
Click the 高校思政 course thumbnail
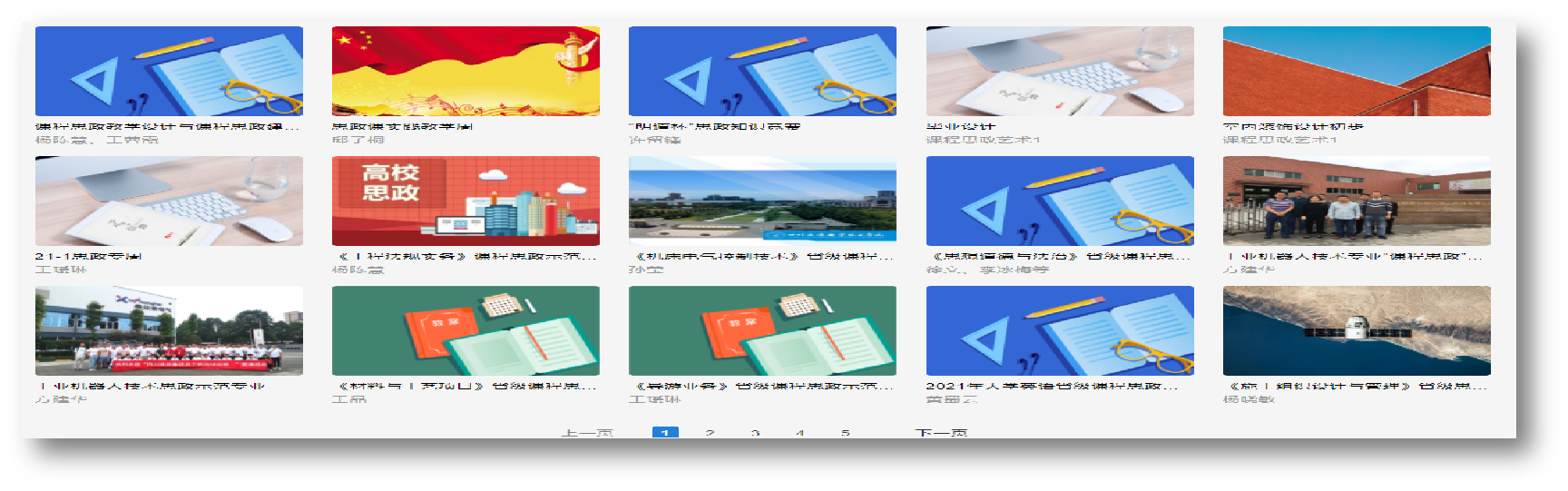coord(465,201)
